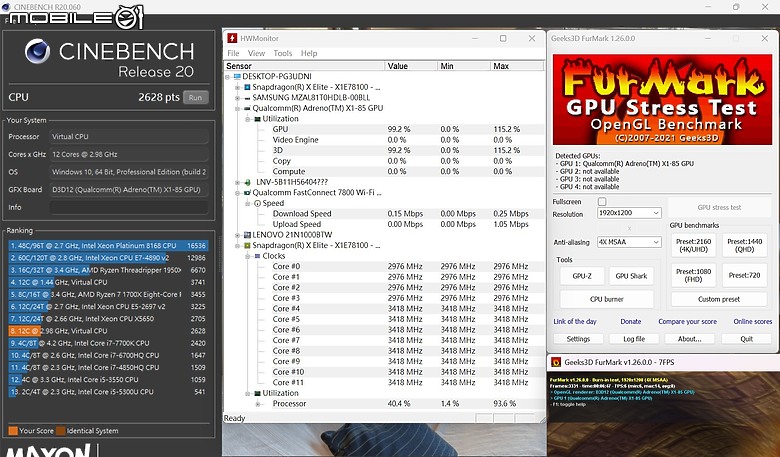
Task: Click the Cinebench title bar icon
Action: pyautogui.click(x=6, y=7)
